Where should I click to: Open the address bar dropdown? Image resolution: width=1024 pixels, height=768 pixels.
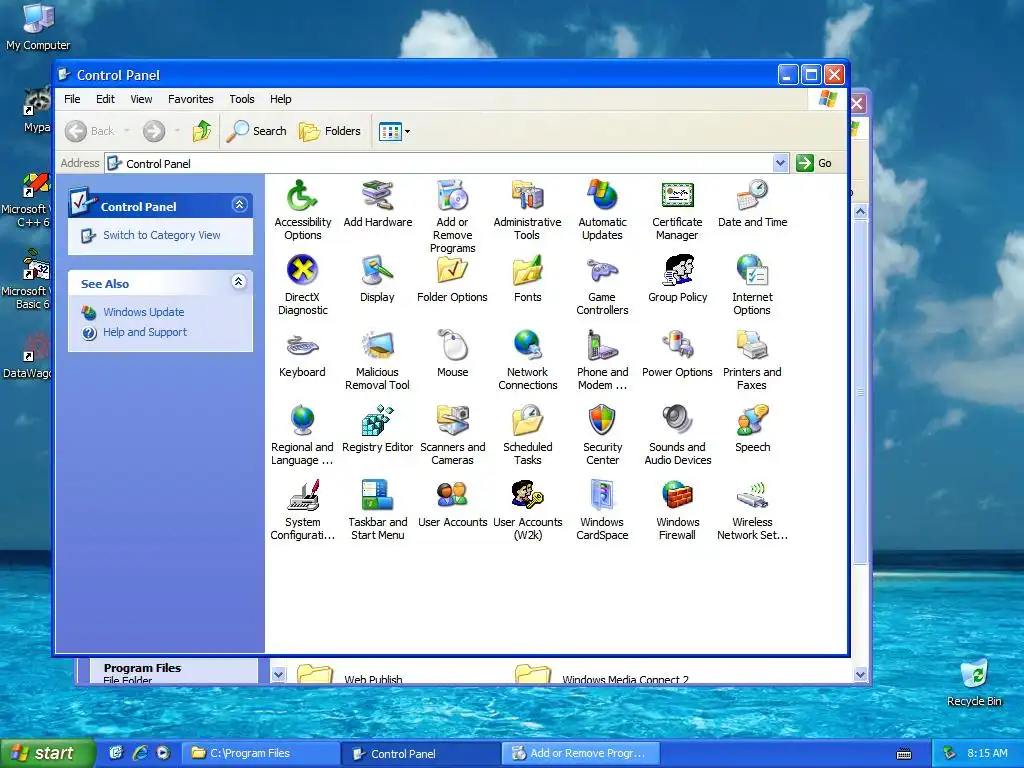point(780,163)
